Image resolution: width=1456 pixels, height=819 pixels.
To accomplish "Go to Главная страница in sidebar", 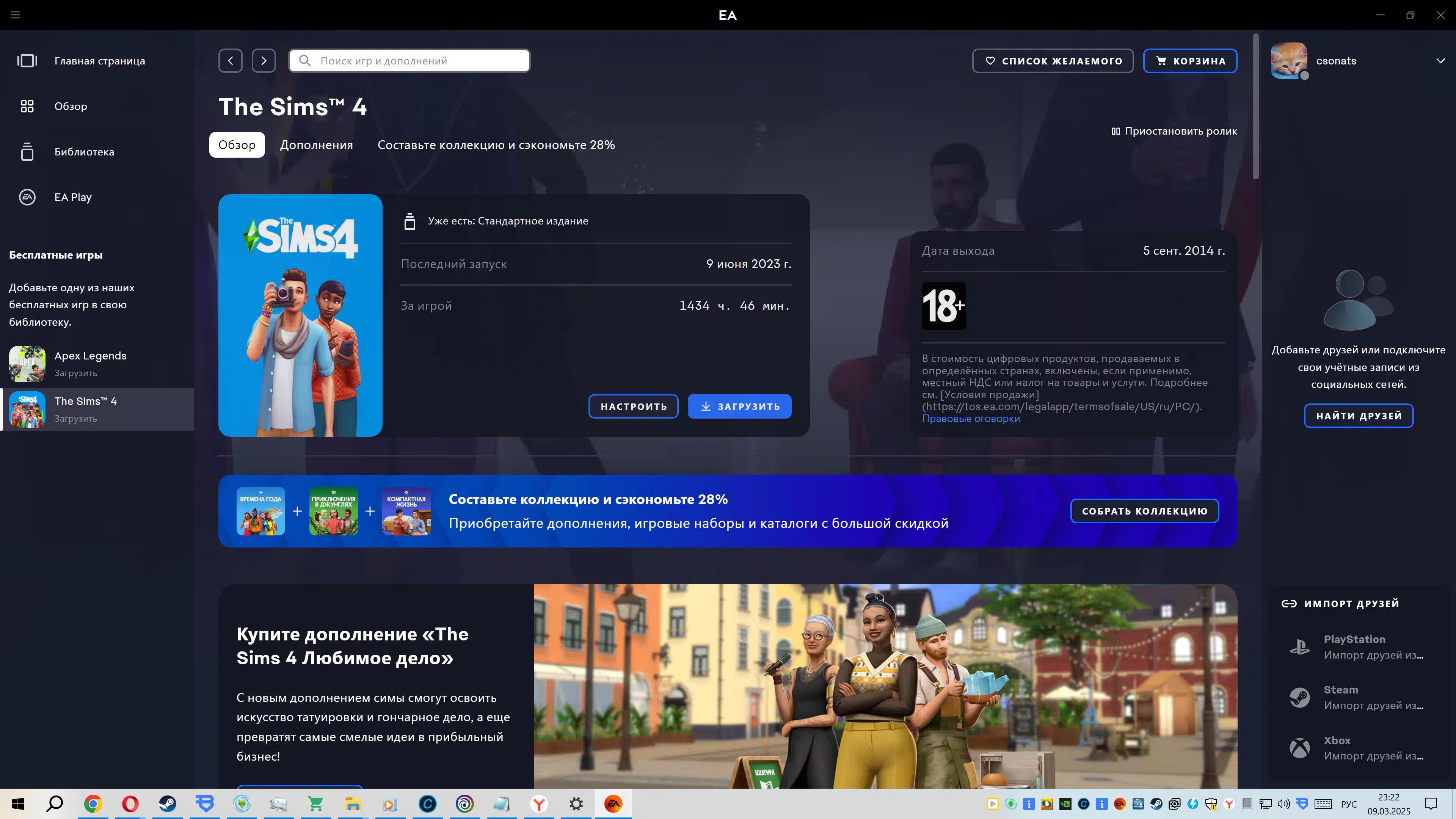I will pos(97,61).
